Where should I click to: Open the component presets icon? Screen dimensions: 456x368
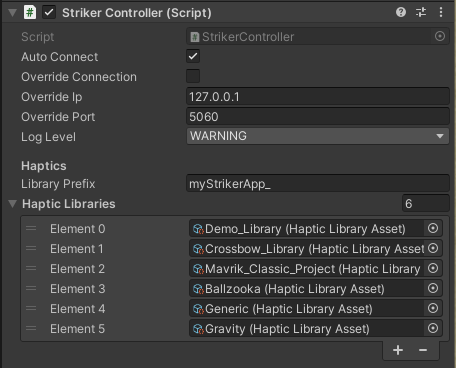(x=421, y=12)
